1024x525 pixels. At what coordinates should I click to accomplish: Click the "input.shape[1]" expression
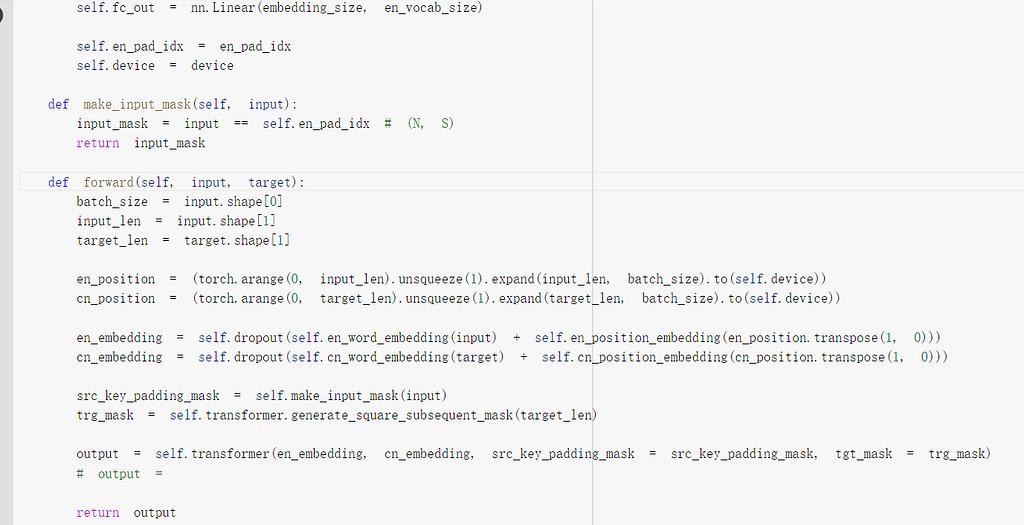(x=226, y=221)
